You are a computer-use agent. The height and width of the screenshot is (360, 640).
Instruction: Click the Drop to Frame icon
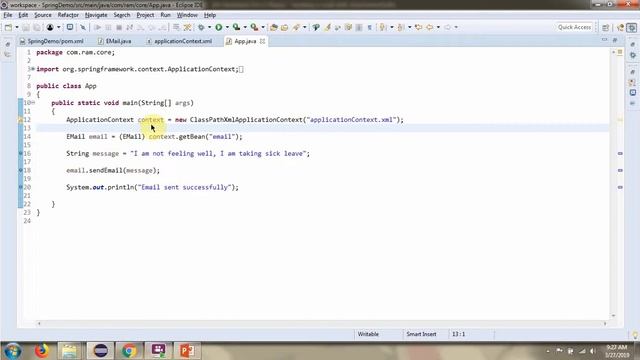(176, 27)
